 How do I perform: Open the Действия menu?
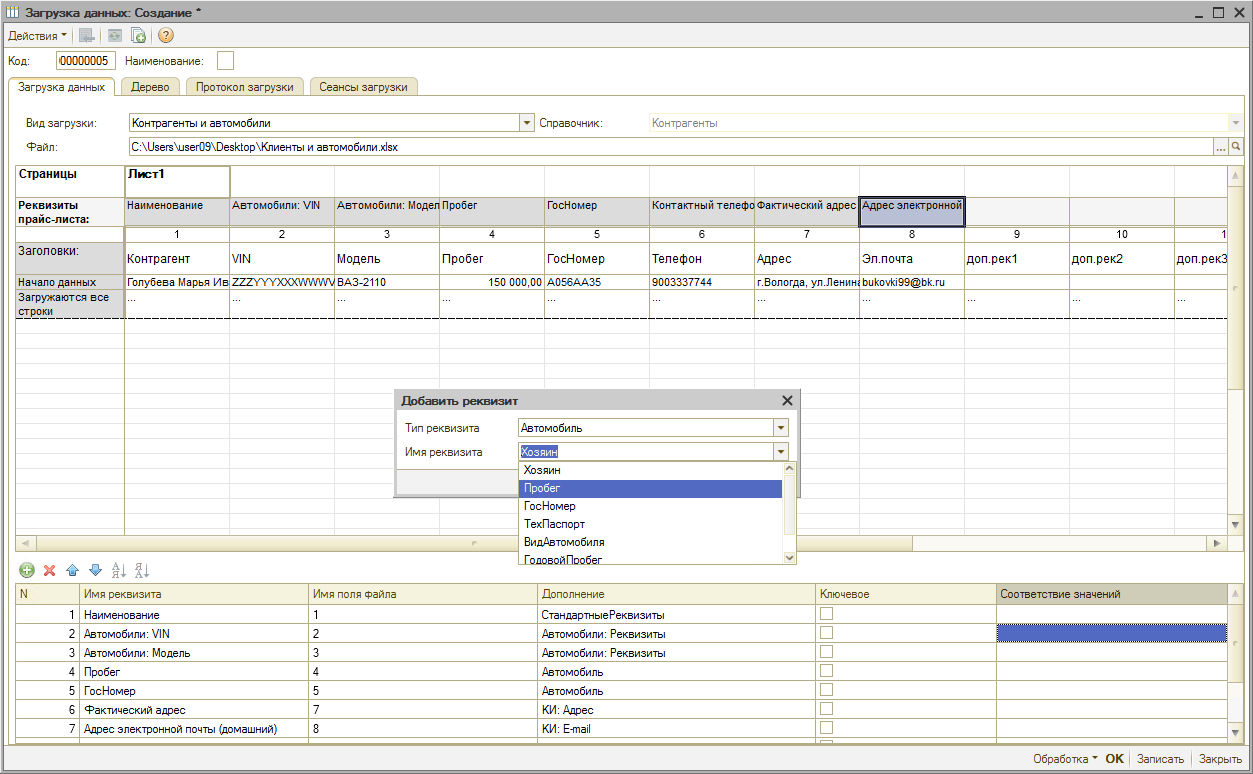click(x=37, y=36)
